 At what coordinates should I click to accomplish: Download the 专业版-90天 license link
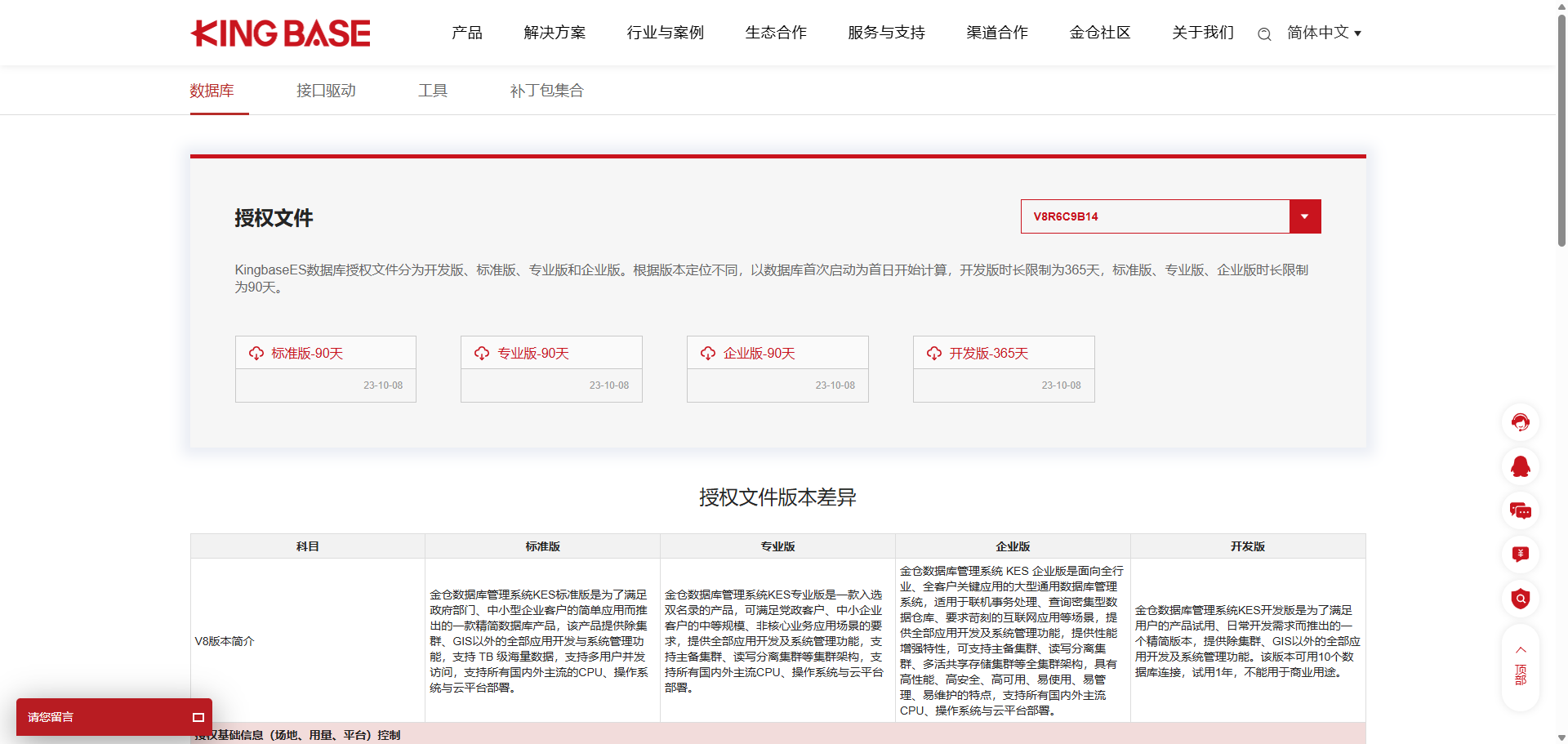pyautogui.click(x=533, y=353)
